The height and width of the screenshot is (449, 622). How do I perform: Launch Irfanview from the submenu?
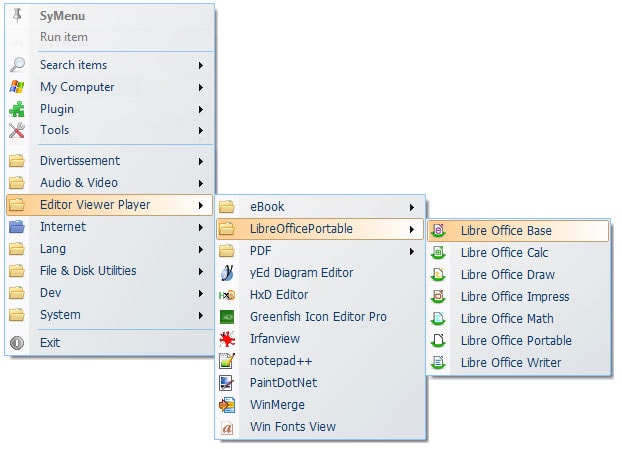(x=320, y=339)
